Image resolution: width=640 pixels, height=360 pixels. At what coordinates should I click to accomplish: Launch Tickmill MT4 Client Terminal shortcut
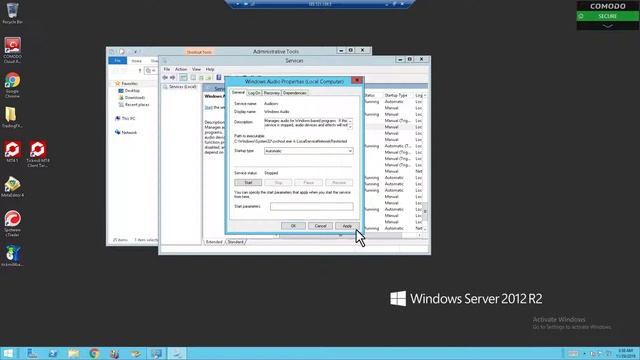point(38,154)
